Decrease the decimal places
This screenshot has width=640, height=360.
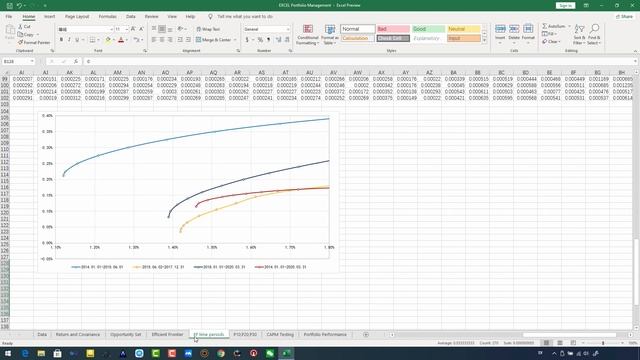click(x=287, y=40)
